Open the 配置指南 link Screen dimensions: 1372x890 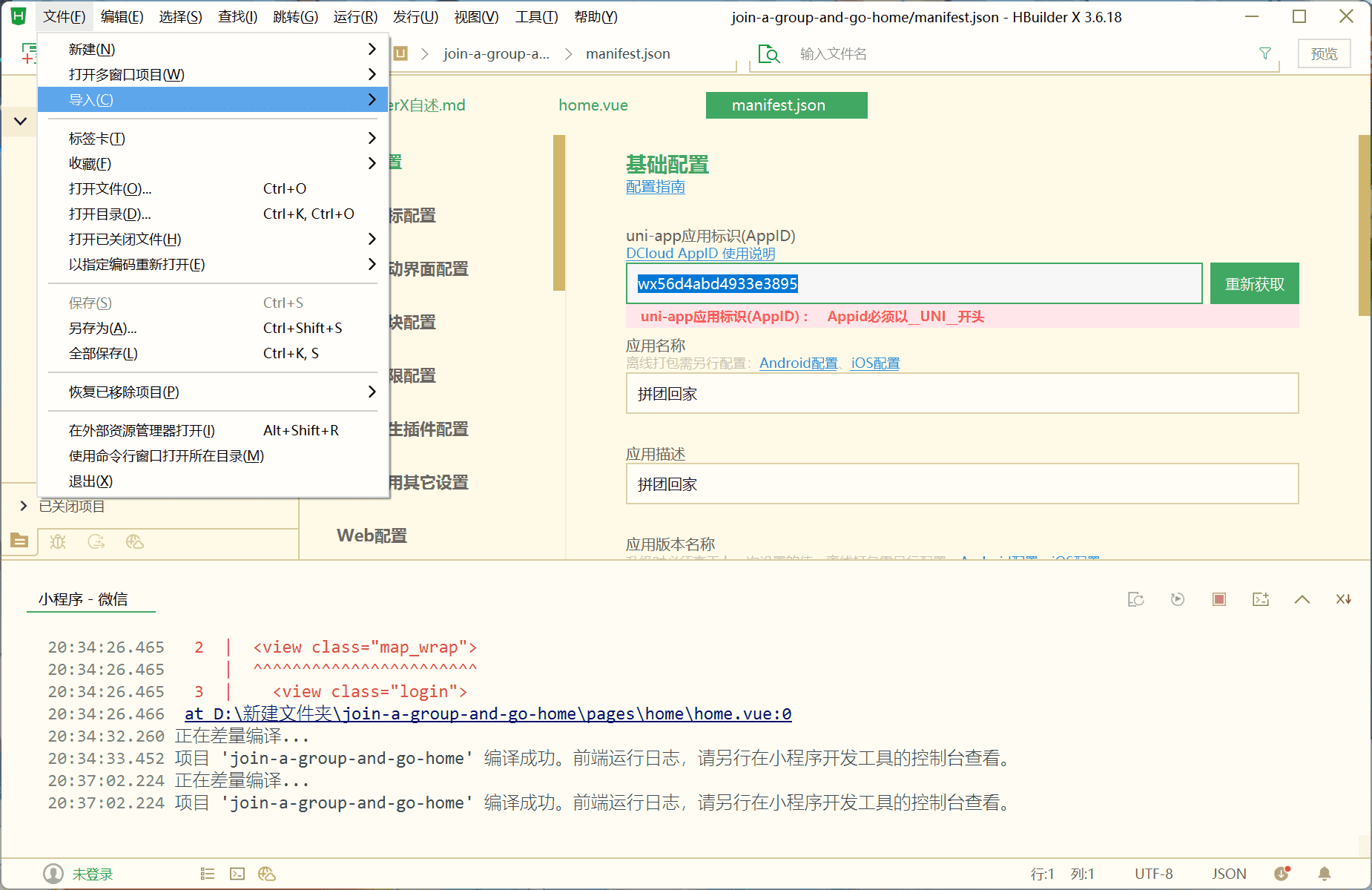(x=656, y=187)
